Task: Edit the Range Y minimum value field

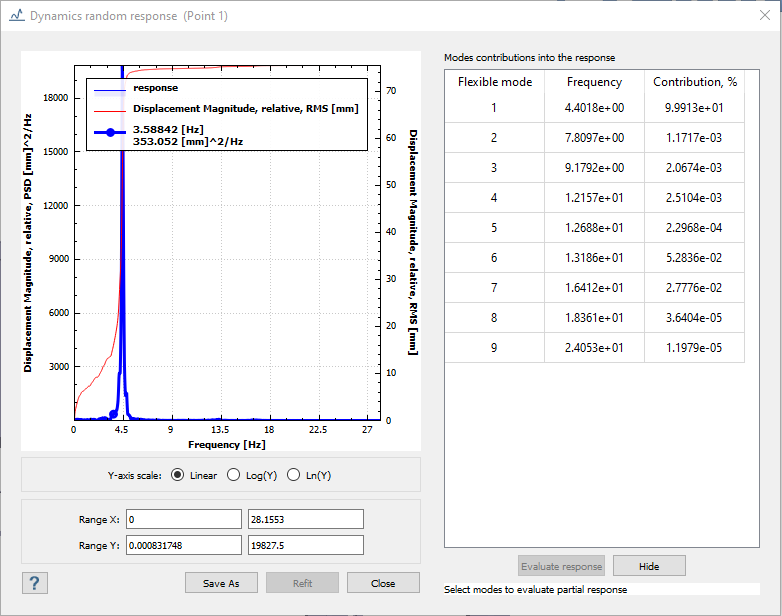Action: [183, 545]
